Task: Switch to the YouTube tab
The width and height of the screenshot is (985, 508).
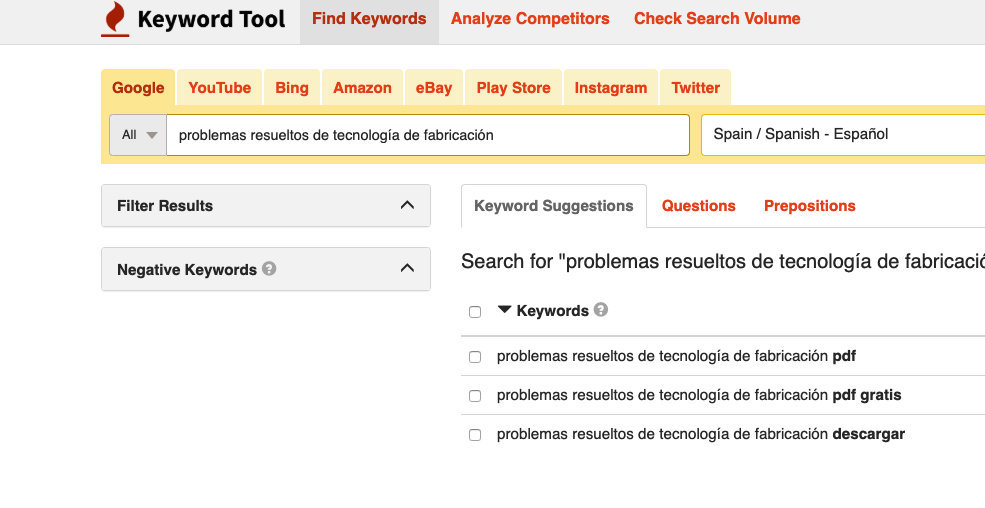Action: [x=220, y=88]
